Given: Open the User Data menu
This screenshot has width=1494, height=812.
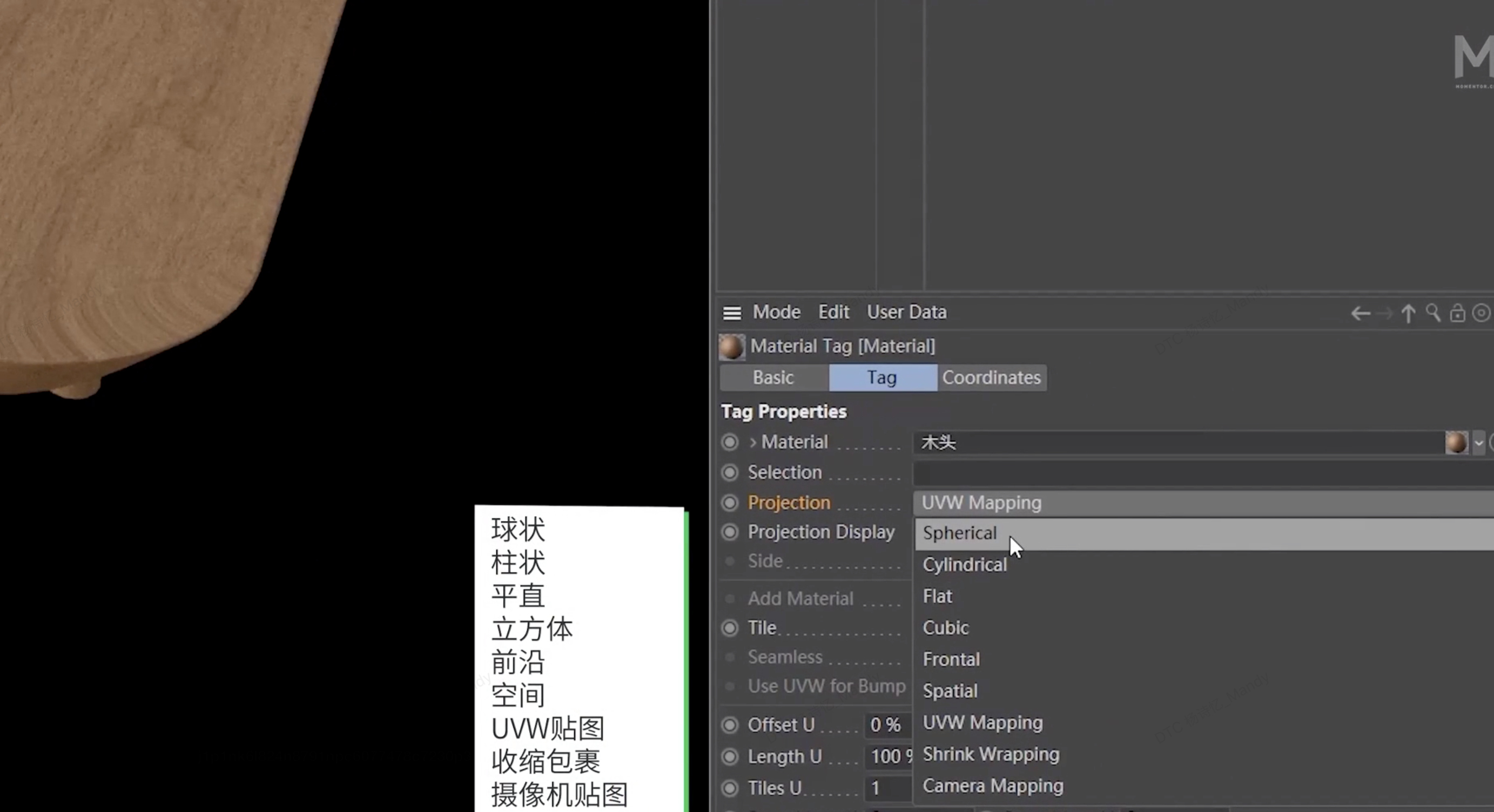Looking at the screenshot, I should click(906, 313).
